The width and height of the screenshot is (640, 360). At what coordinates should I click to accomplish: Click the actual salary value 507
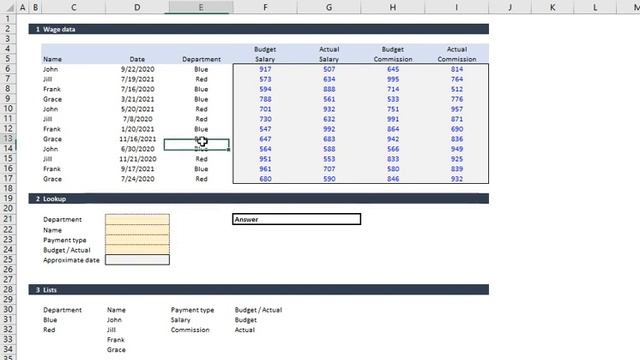[x=329, y=69]
